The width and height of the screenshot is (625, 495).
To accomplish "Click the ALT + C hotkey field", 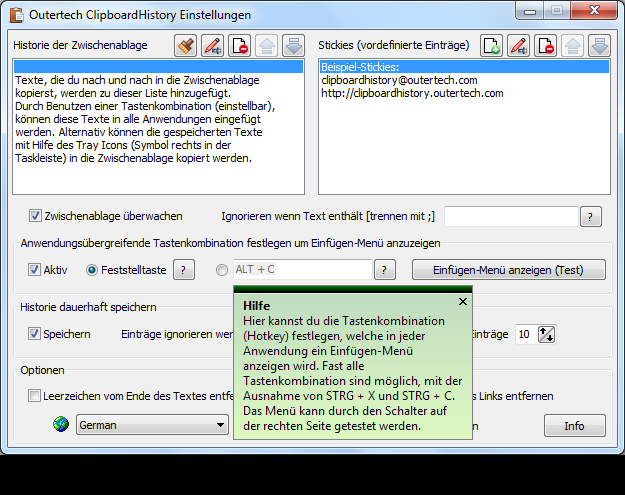I will coord(303,269).
